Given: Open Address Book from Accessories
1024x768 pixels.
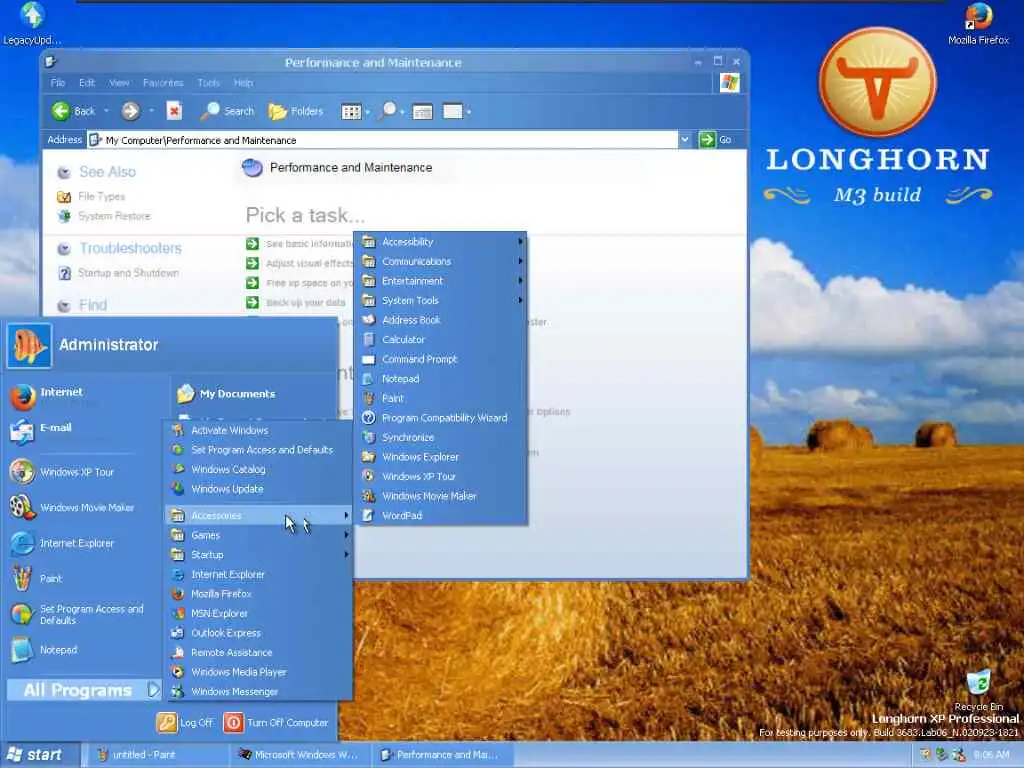Looking at the screenshot, I should 441,320.
